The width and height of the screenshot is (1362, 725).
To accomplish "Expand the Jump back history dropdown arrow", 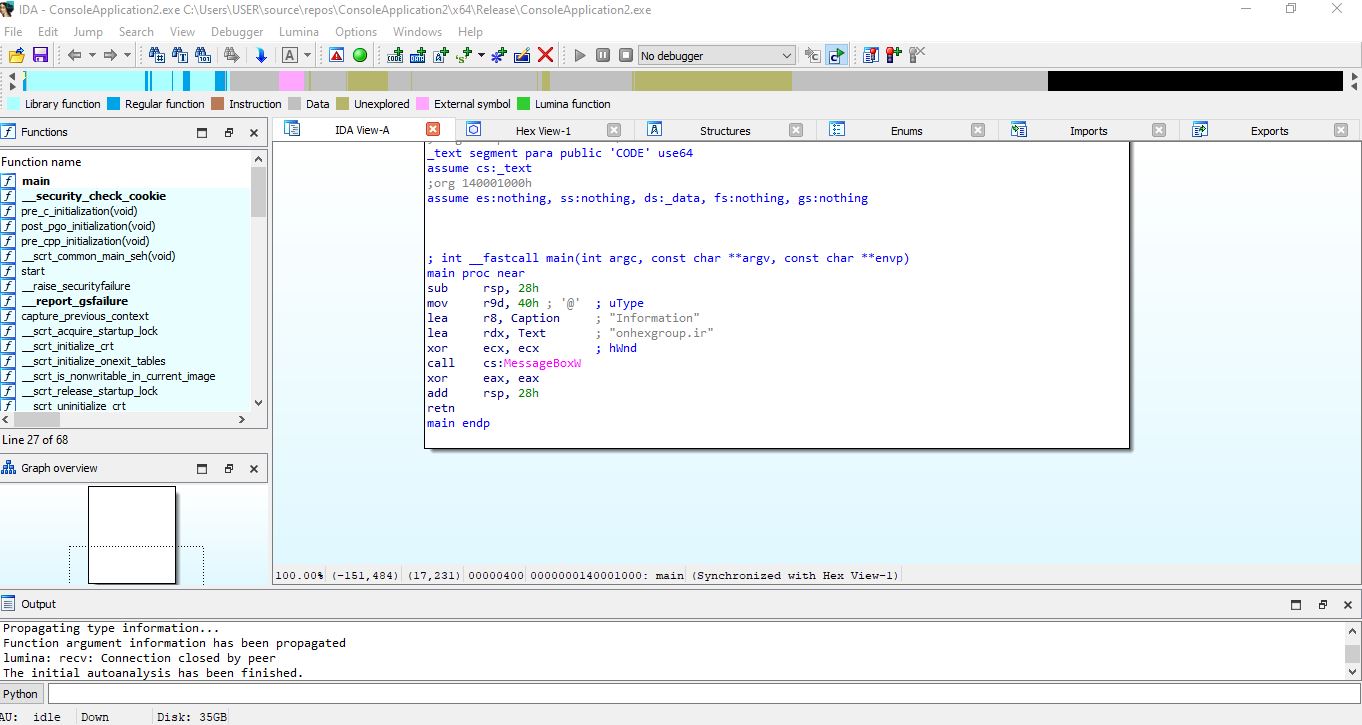I will [x=92, y=55].
